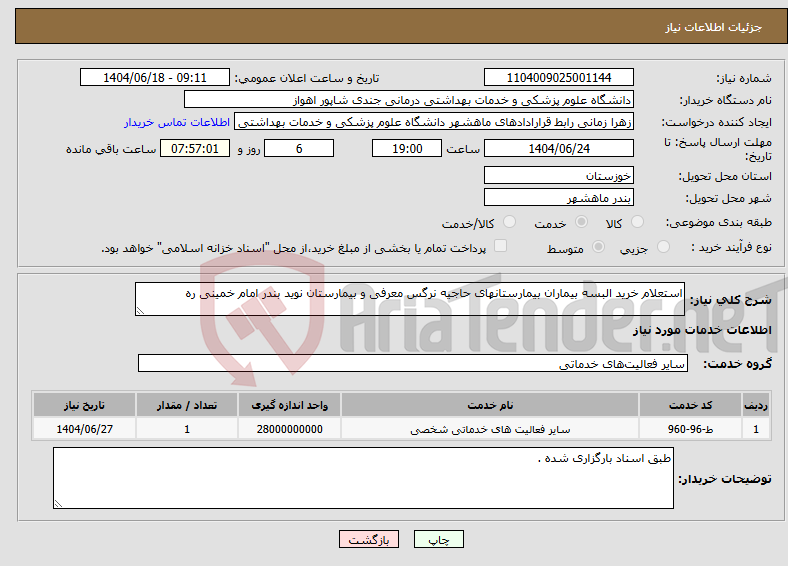788x566 pixels.
Task: Click the تاریخ و ساعت اعلان عمومی label
Action: point(307,78)
